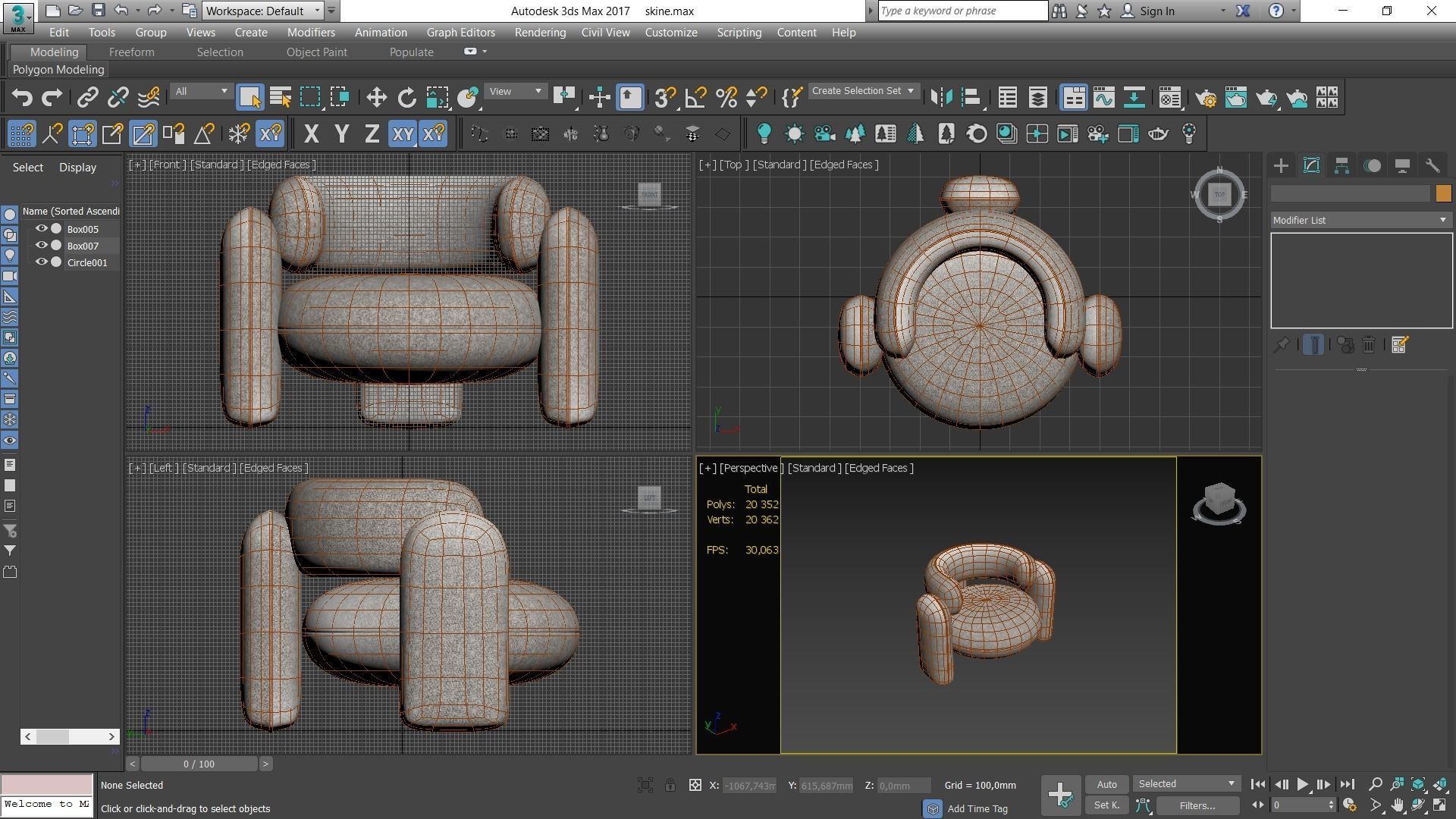Open the Align tool
Screen dimensions: 1456x819
[971, 98]
